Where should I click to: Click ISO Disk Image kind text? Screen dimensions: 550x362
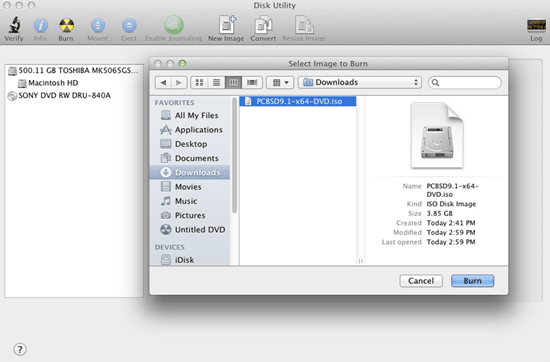451,204
